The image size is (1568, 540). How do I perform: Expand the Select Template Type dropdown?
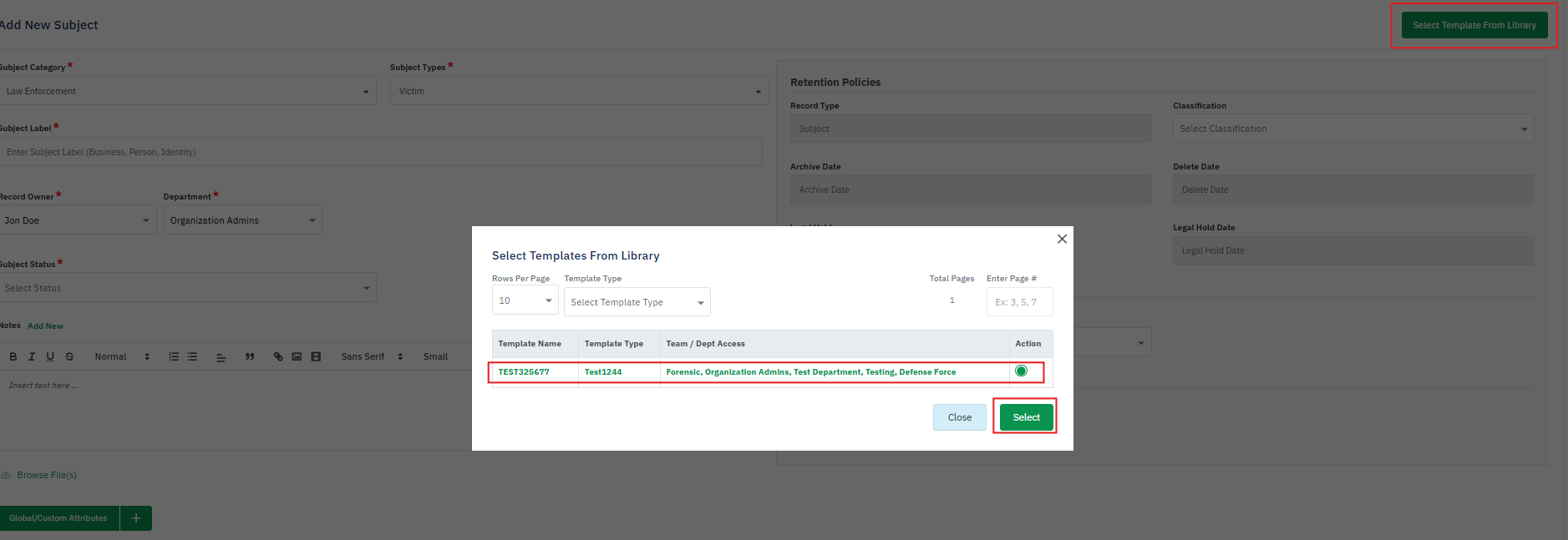(637, 302)
